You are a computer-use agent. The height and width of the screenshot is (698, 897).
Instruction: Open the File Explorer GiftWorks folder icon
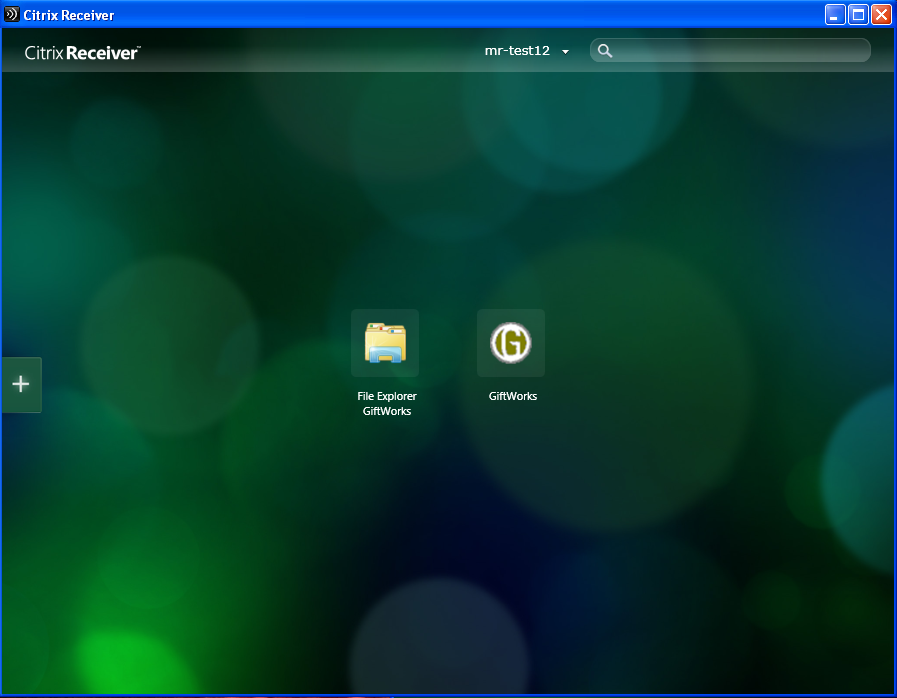[385, 343]
